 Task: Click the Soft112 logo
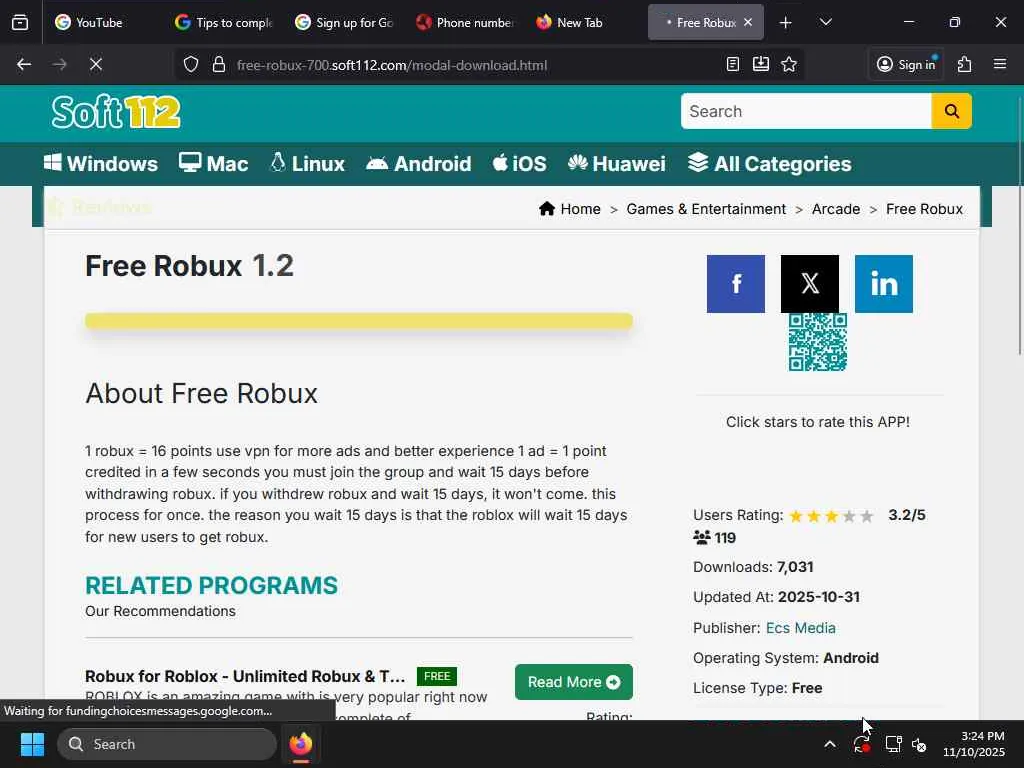click(x=116, y=112)
